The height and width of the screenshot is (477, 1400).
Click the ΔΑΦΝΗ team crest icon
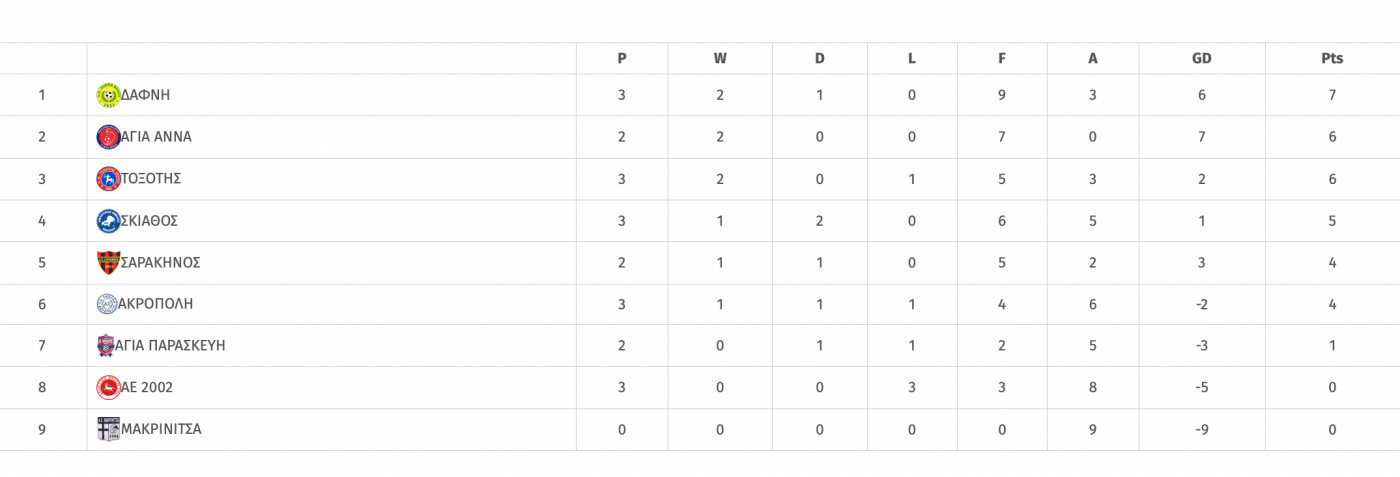pyautogui.click(x=108, y=95)
